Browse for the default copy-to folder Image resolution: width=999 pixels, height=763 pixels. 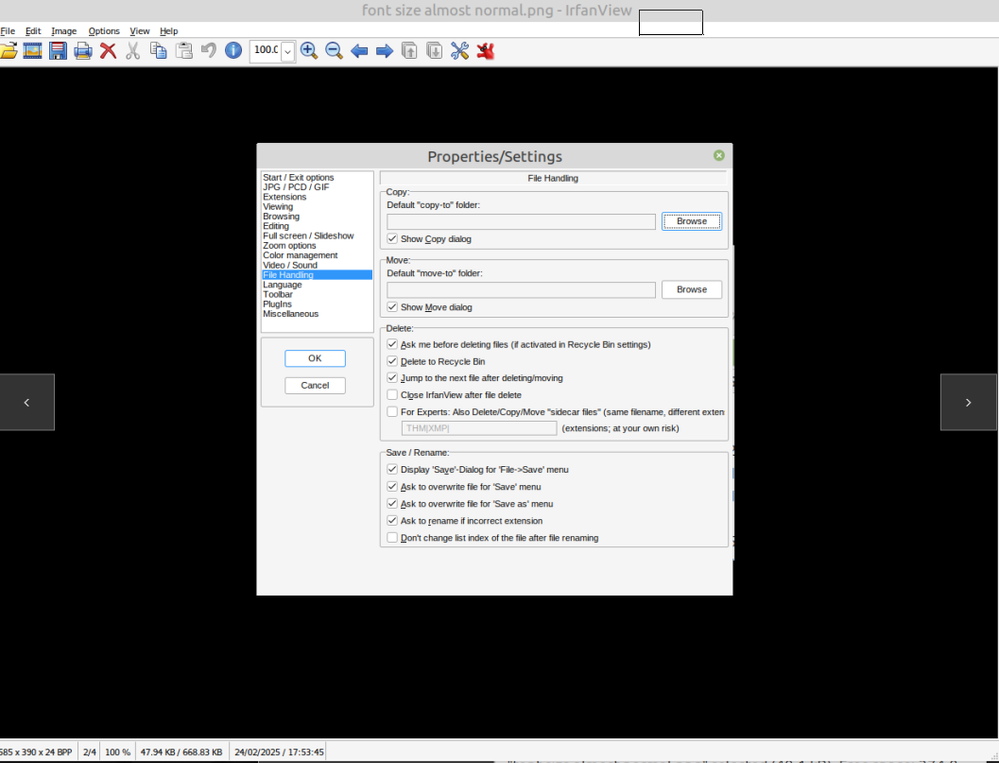point(691,221)
